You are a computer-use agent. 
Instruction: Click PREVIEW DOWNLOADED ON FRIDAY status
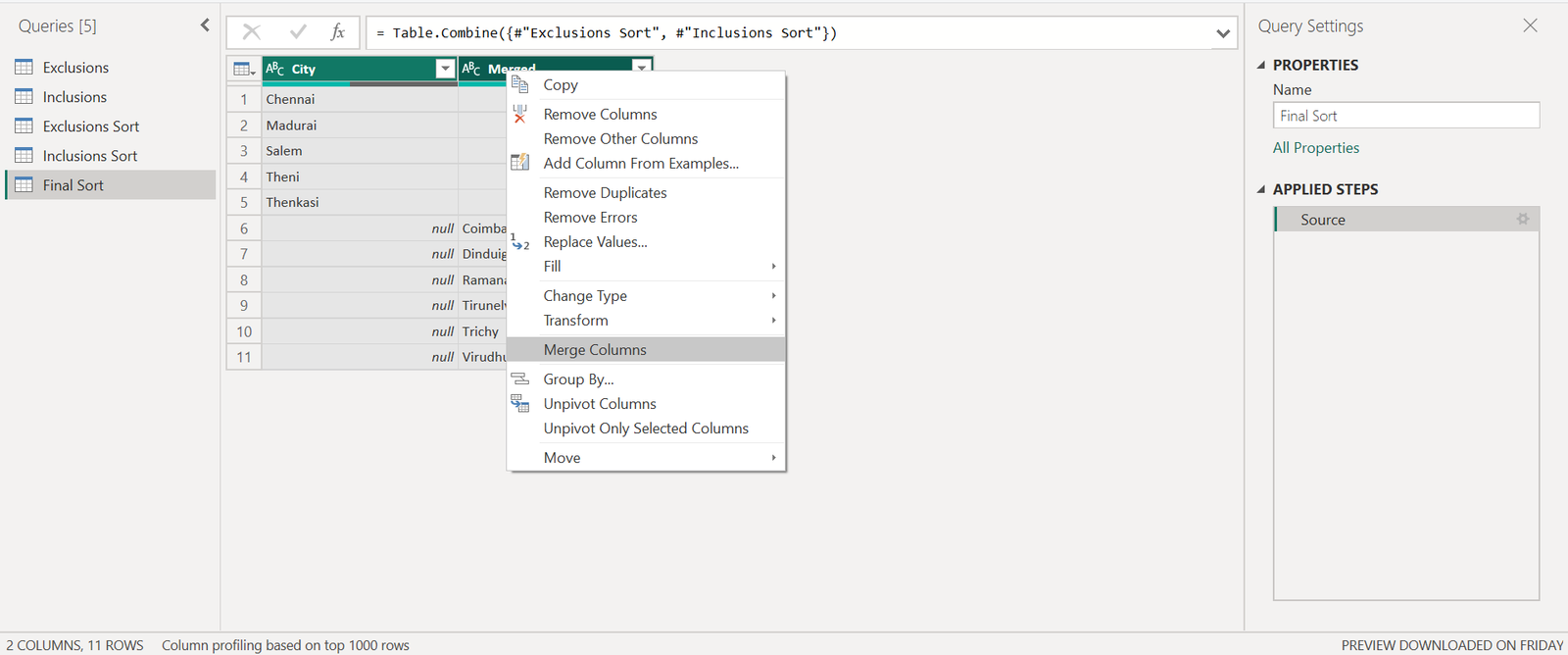[1452, 644]
